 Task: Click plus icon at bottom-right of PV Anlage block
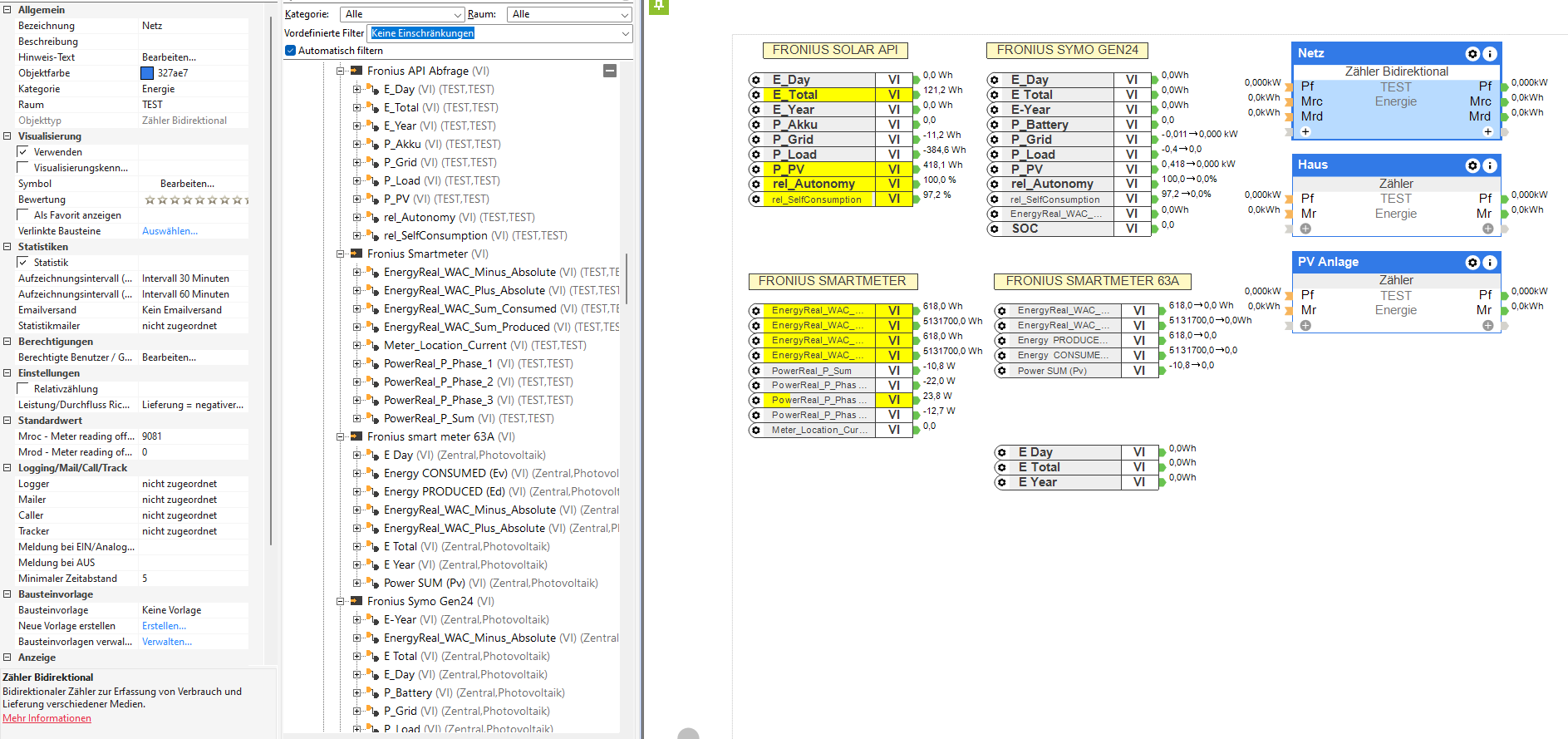[1487, 326]
